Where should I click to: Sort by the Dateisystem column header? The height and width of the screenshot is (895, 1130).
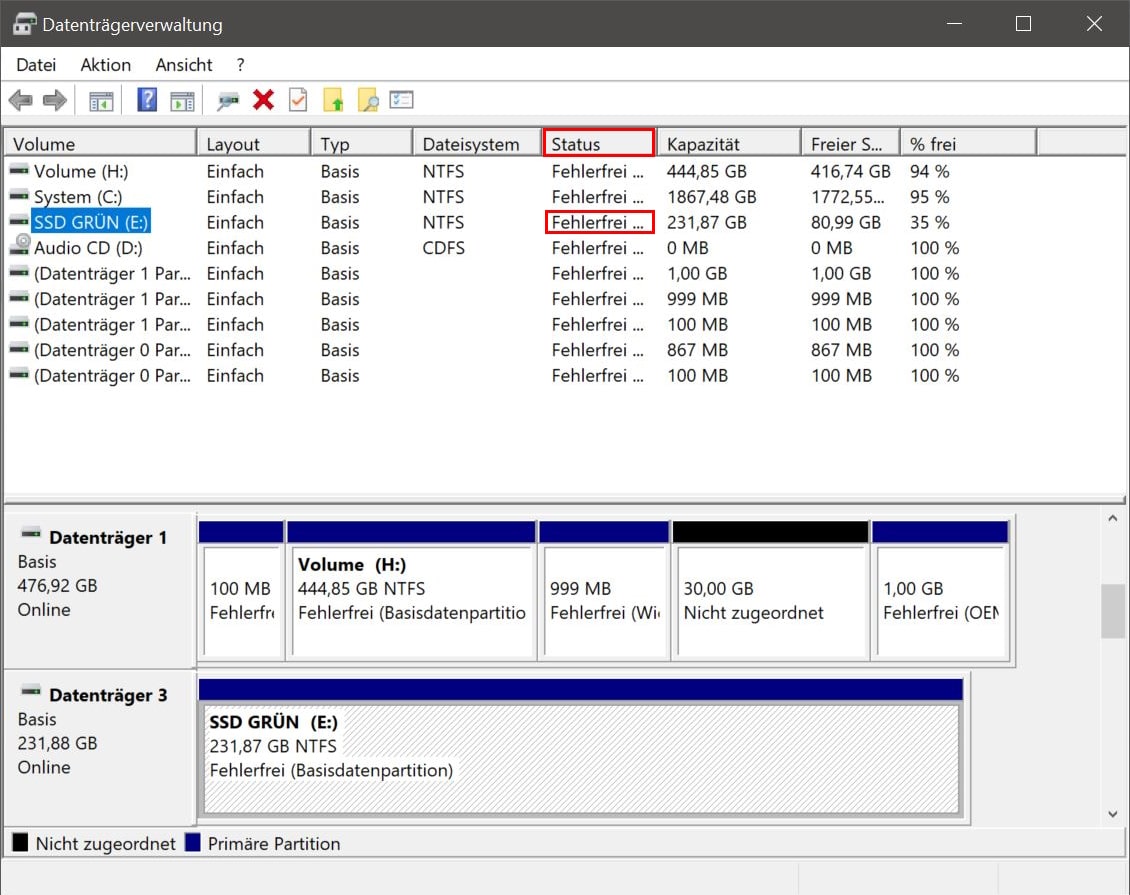pyautogui.click(x=477, y=143)
